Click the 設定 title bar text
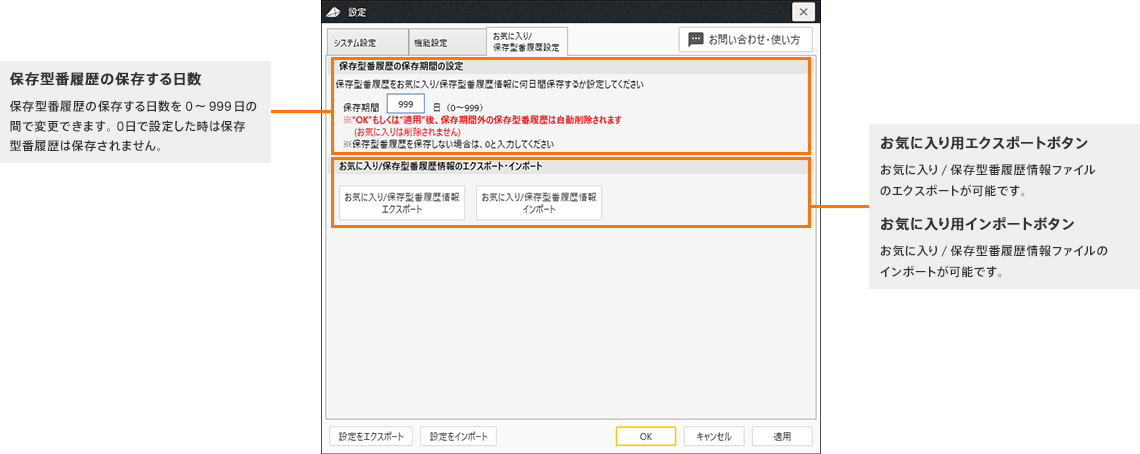The height and width of the screenshot is (454, 1140). click(x=357, y=12)
